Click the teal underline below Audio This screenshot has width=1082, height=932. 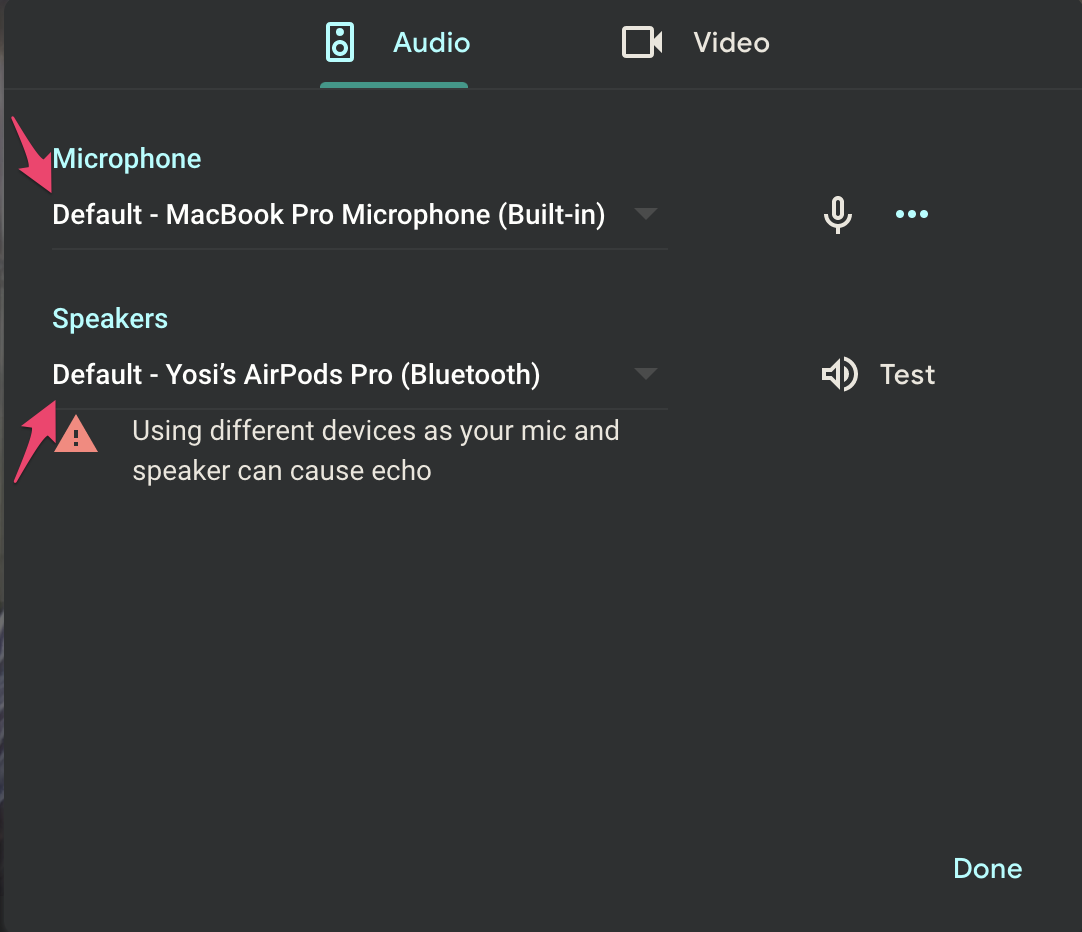[394, 87]
